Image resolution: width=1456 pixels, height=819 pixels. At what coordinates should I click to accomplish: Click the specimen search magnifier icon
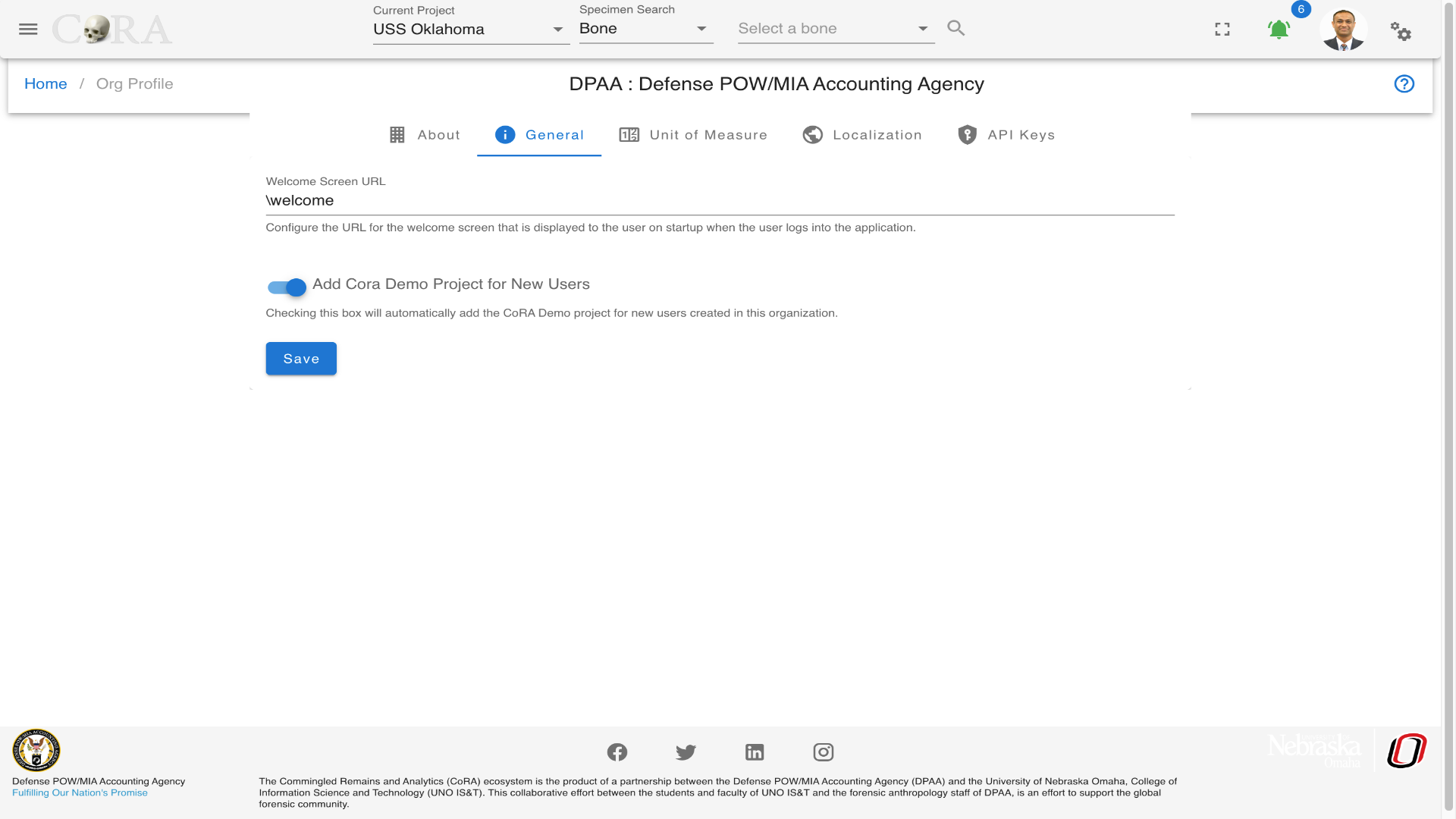point(956,28)
